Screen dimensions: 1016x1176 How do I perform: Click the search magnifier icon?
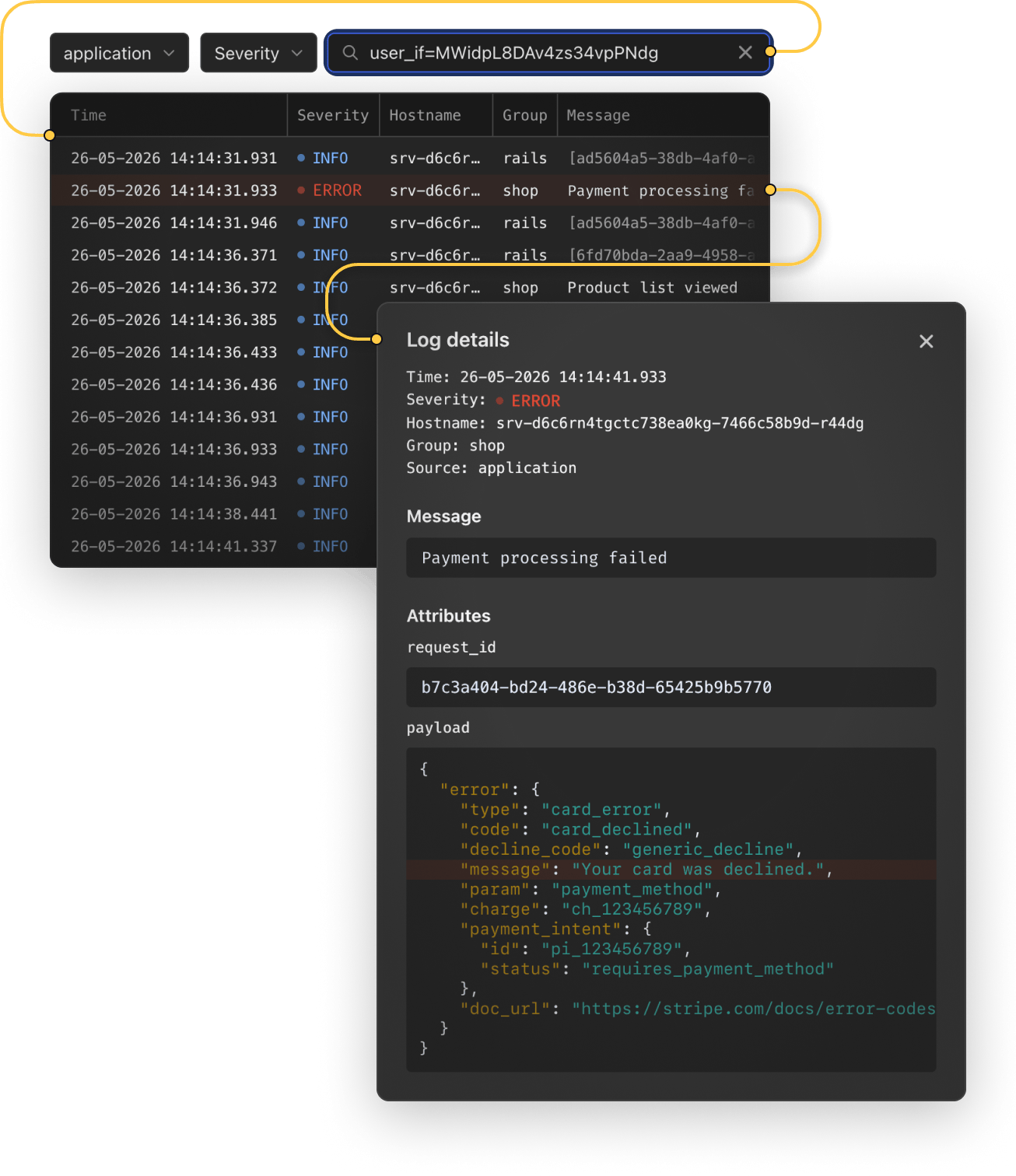click(x=350, y=53)
